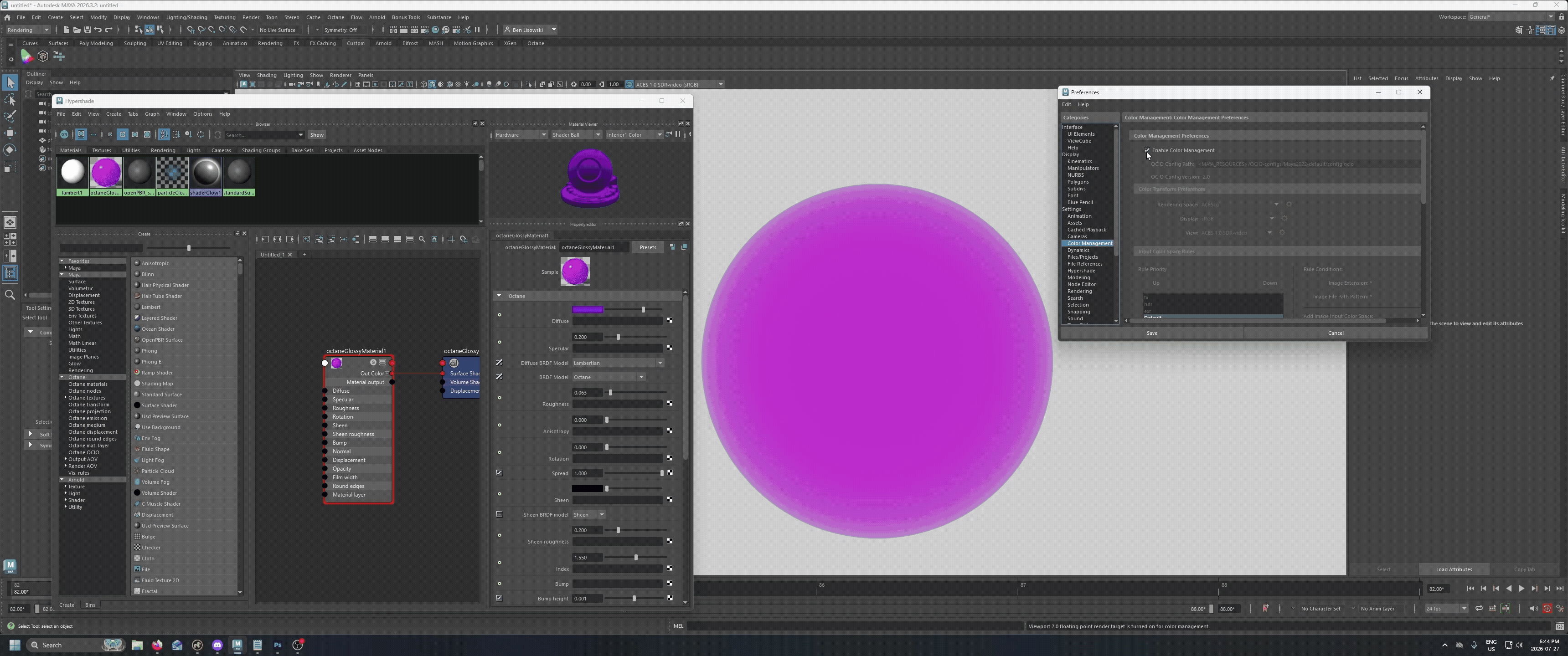The width and height of the screenshot is (1568, 656).
Task: Jump to the start of the playback range
Action: 1470,589
